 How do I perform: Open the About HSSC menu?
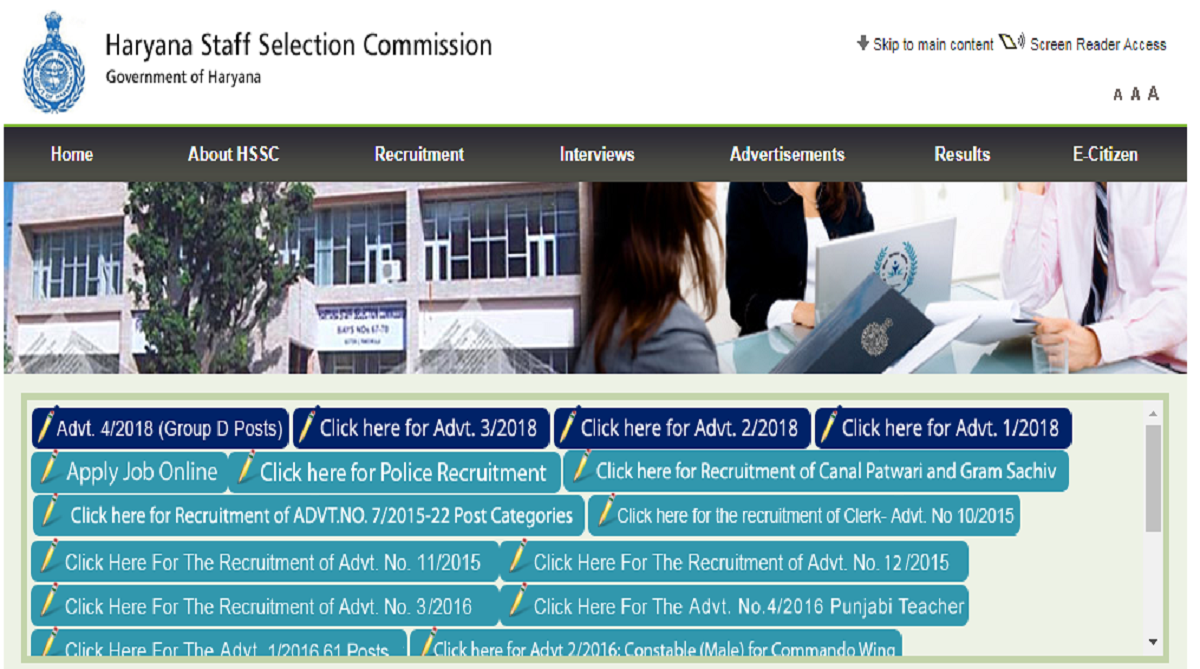(234, 154)
